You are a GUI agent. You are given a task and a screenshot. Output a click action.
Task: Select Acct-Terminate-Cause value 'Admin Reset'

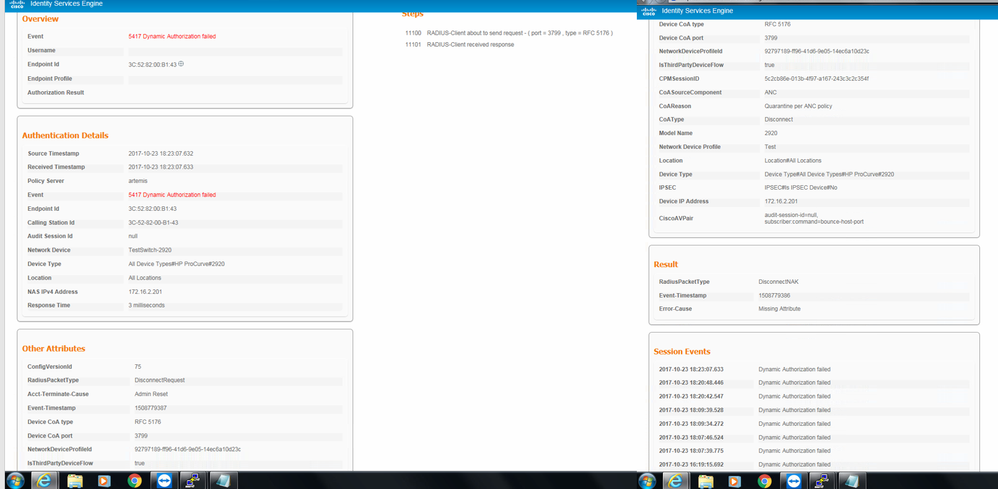(151, 394)
